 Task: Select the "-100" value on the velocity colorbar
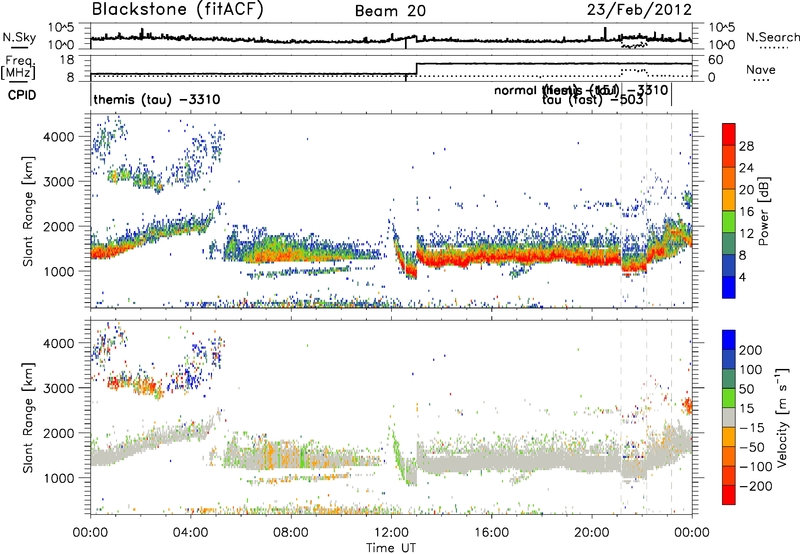click(756, 467)
